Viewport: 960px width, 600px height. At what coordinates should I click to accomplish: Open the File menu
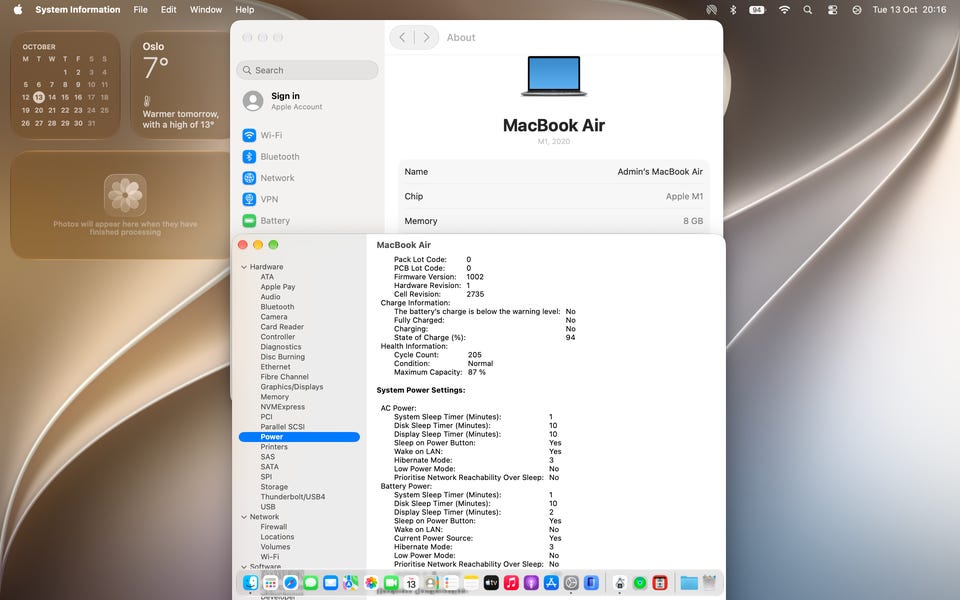140,10
